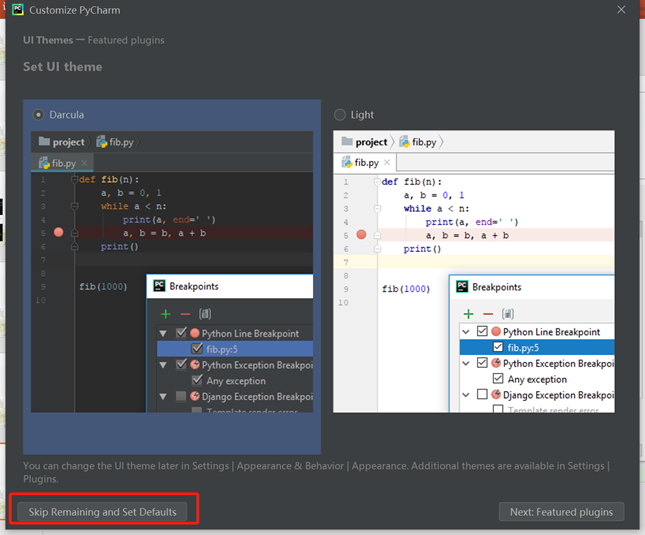The height and width of the screenshot is (535, 645).
Task: Click the UI Themes breadcrumb step
Action: pos(48,40)
